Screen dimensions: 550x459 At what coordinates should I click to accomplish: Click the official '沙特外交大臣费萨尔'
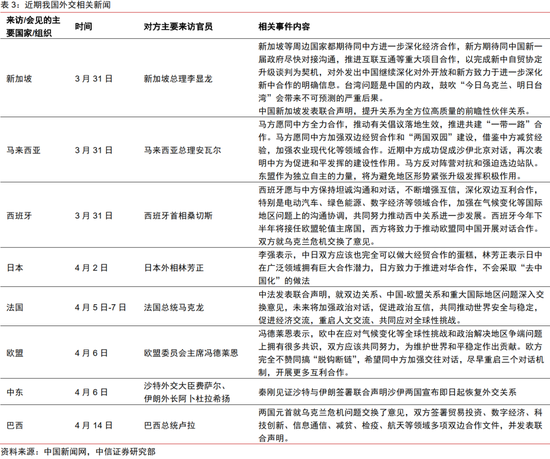(182, 386)
